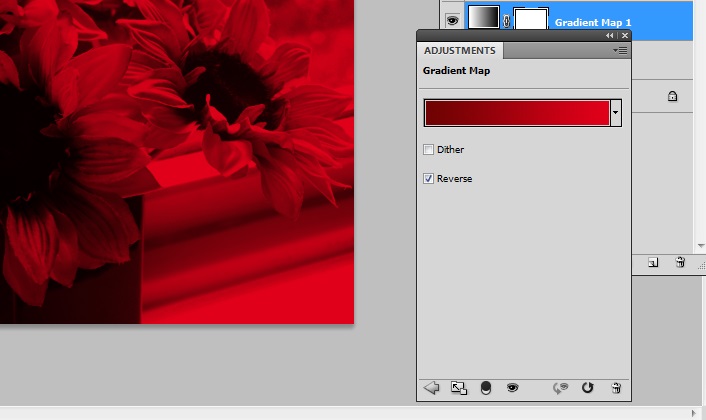
Task: Open the Adjustments panel options menu
Action: [x=621, y=49]
